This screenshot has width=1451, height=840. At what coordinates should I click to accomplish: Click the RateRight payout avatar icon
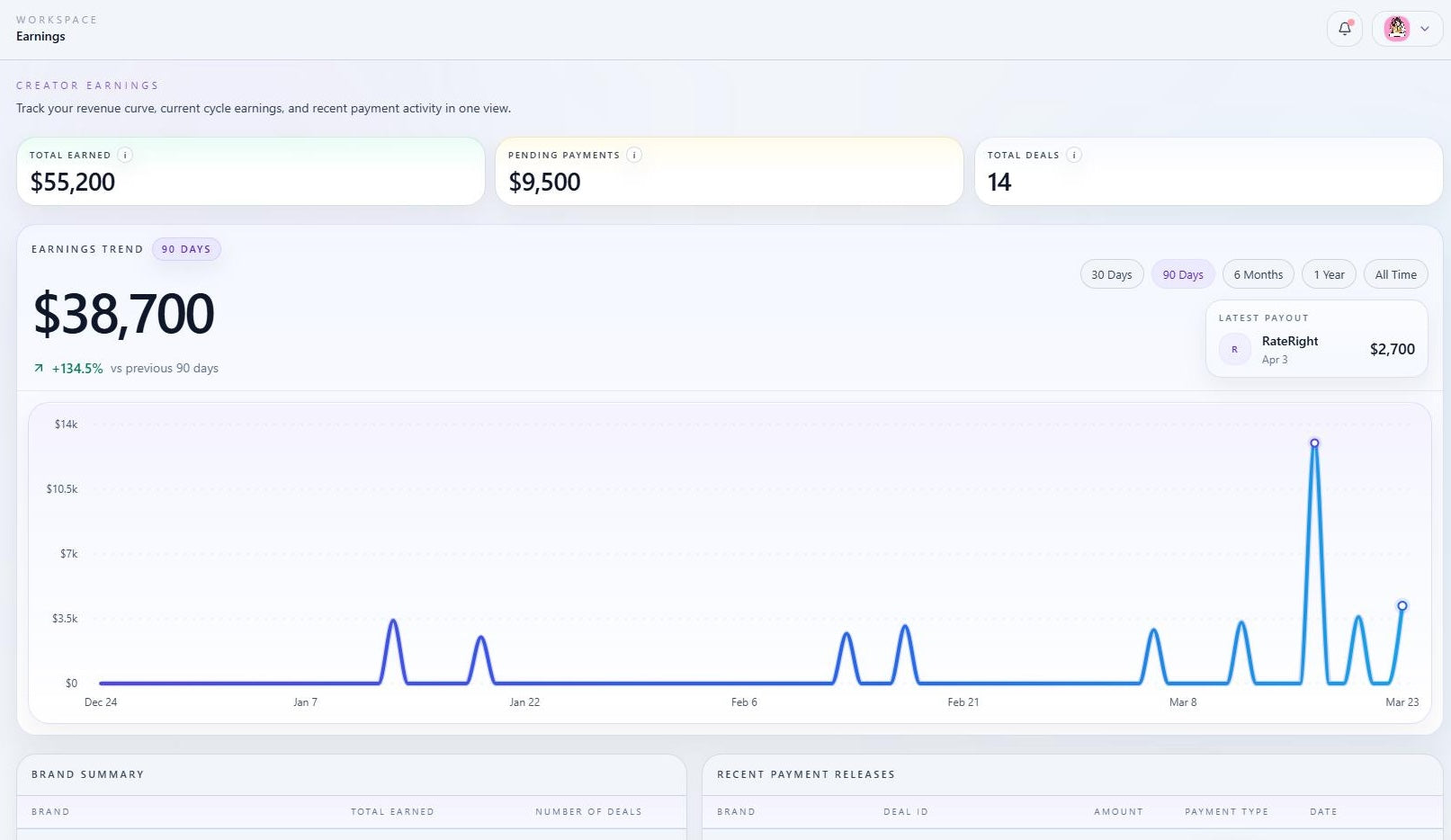click(1234, 349)
